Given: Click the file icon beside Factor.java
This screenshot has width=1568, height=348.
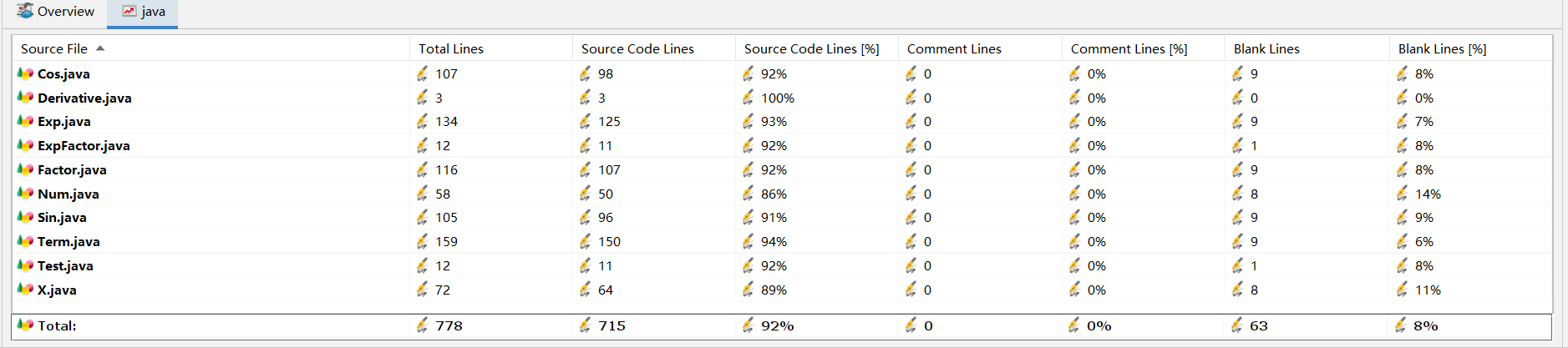Looking at the screenshot, I should pos(25,169).
